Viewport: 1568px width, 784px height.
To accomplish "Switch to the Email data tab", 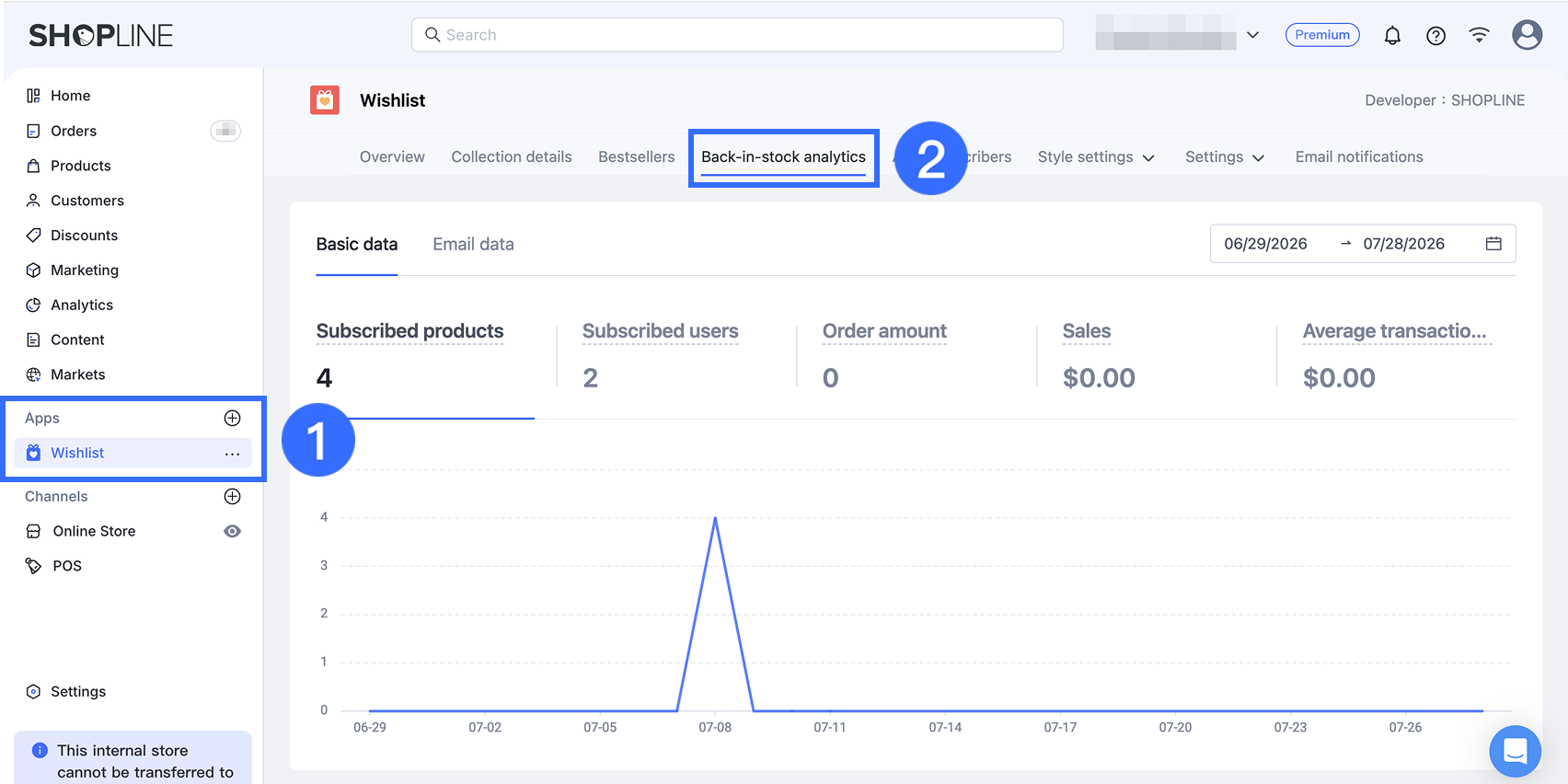I will 474,245.
